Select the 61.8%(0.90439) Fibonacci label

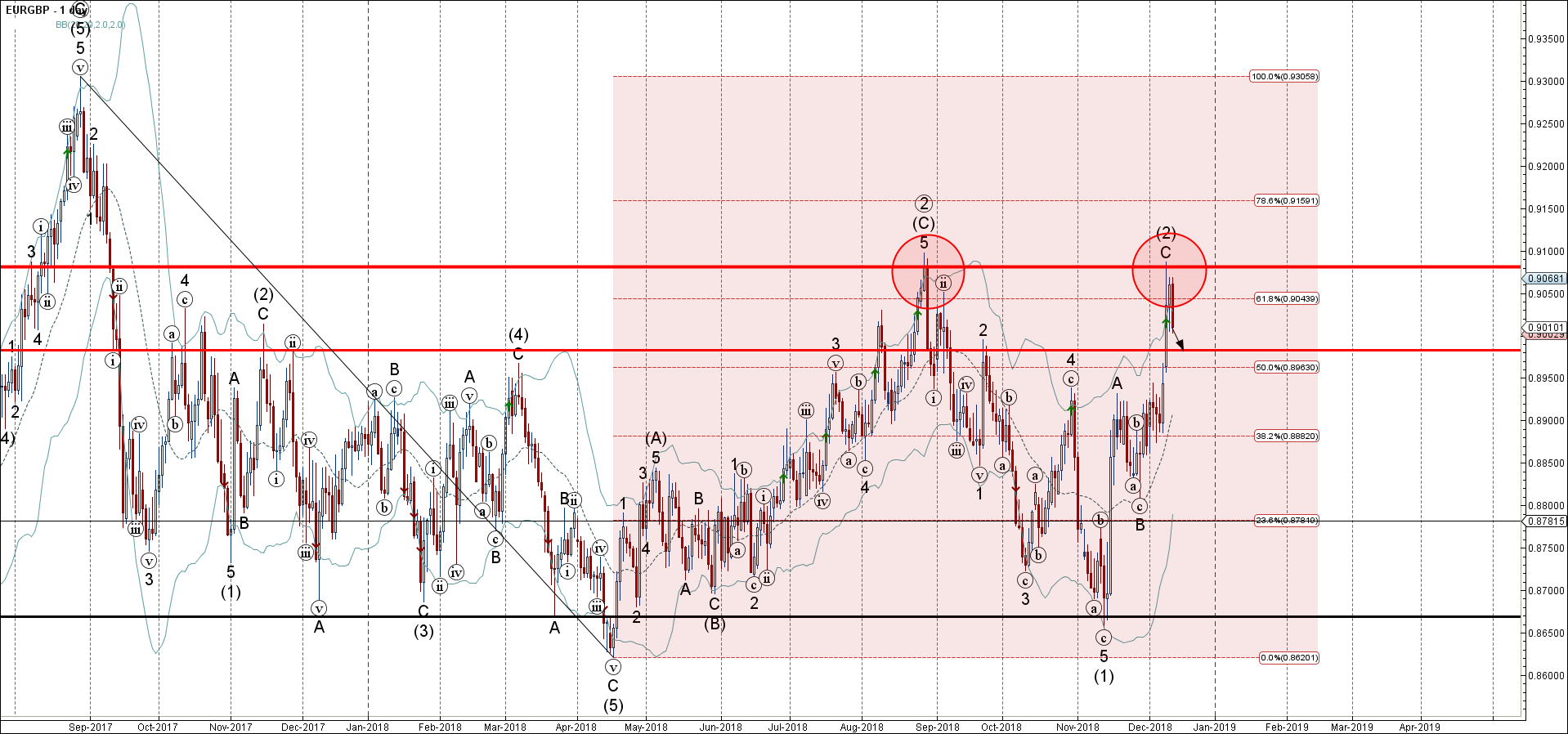(1286, 299)
